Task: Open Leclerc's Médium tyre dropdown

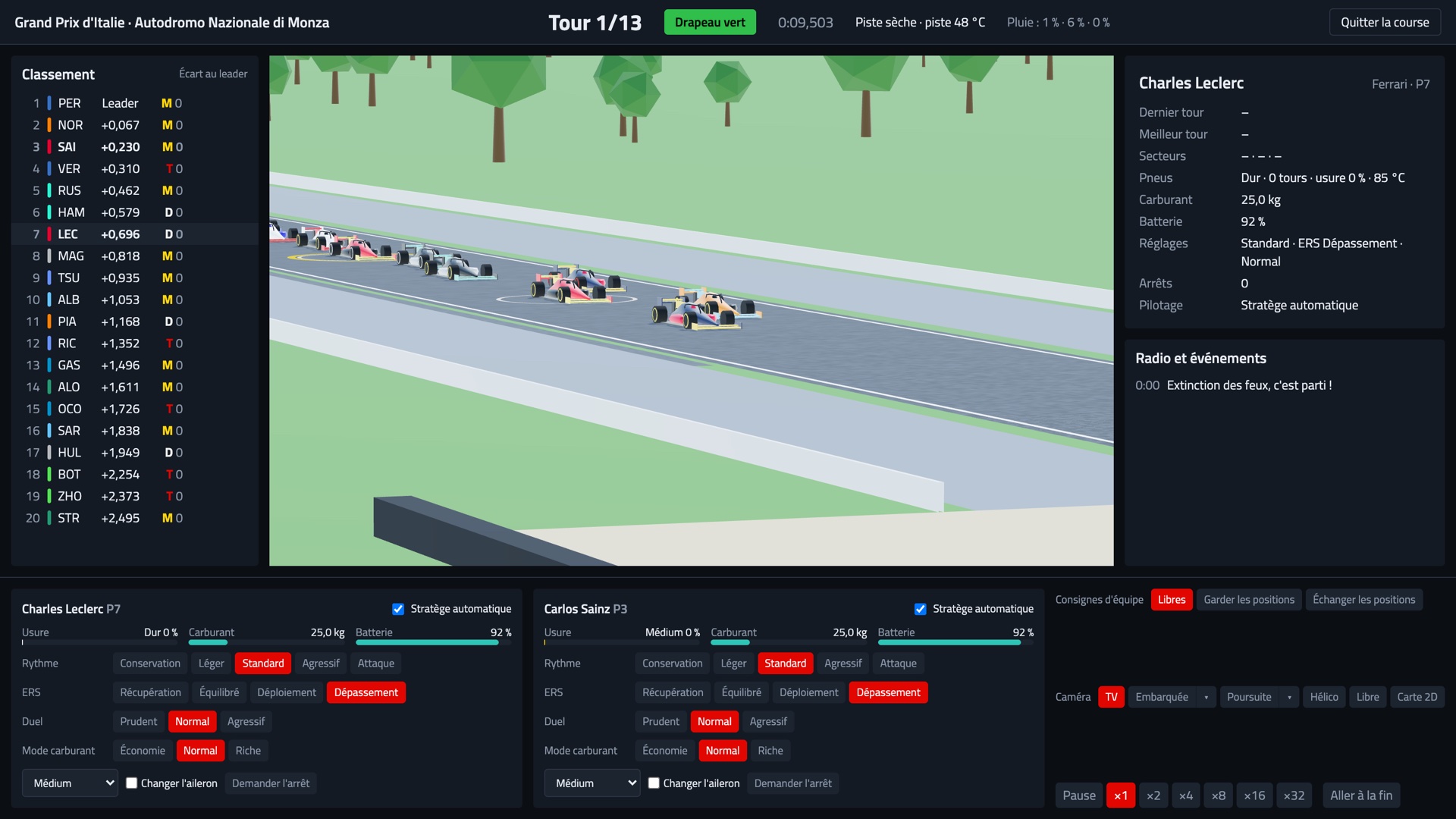Action: pos(70,783)
